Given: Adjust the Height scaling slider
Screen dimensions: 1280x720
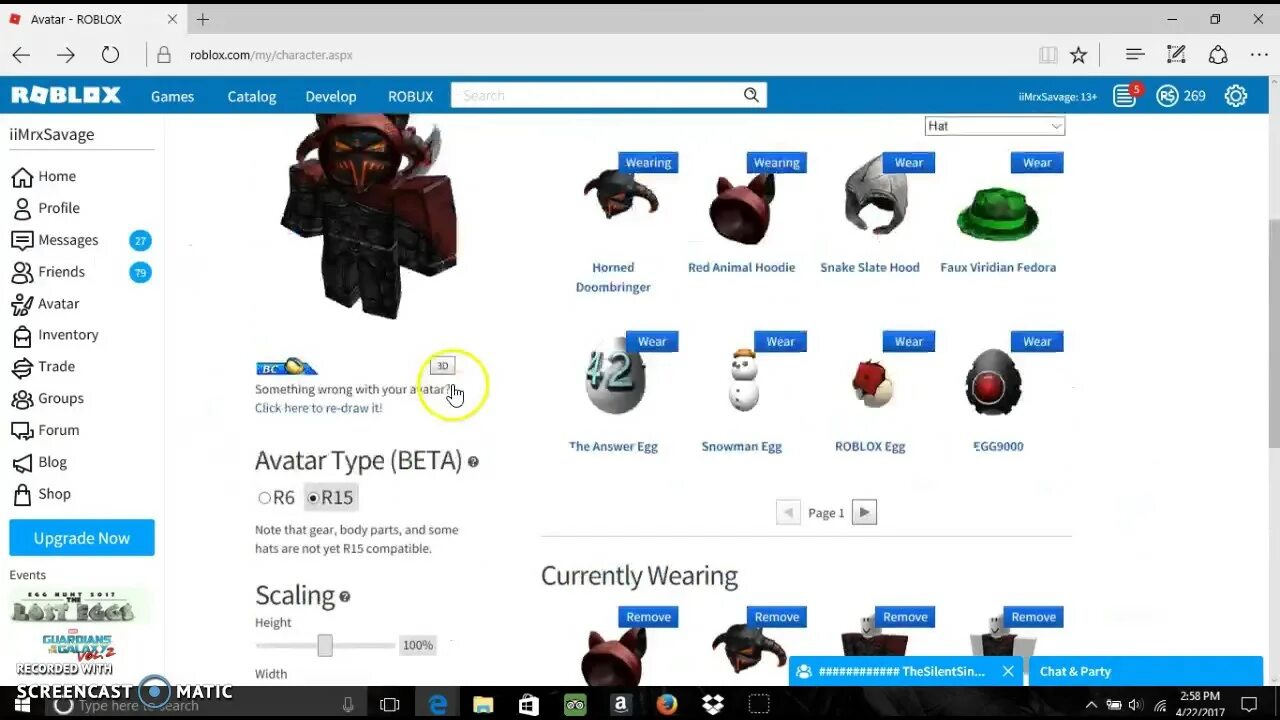Looking at the screenshot, I should 325,645.
